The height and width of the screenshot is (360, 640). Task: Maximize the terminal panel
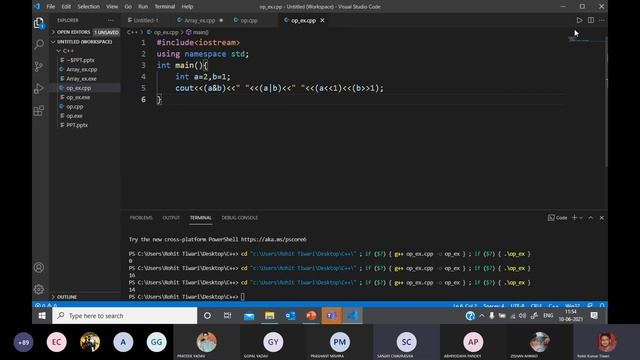(591, 218)
